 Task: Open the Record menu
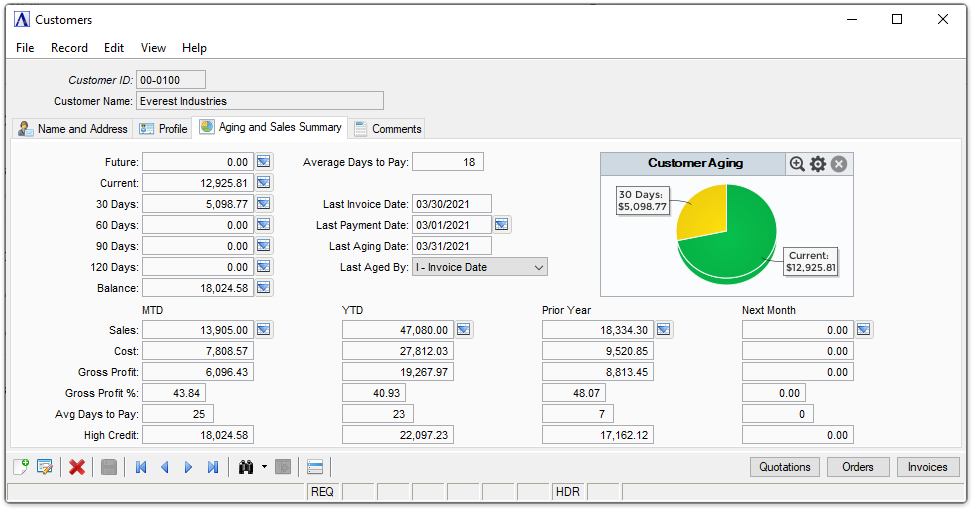pos(69,48)
